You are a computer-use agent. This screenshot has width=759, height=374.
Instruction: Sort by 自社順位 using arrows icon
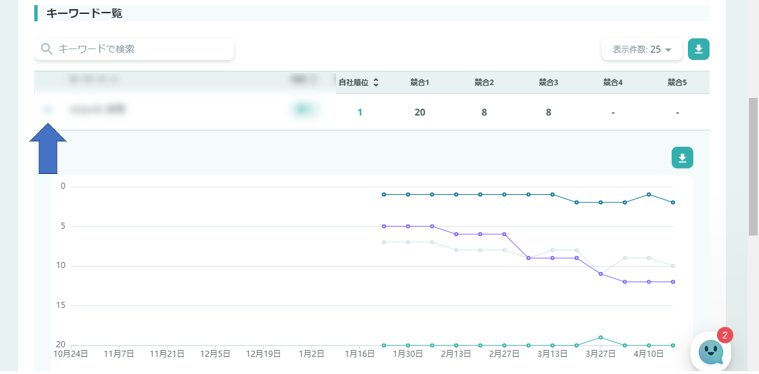(x=376, y=83)
